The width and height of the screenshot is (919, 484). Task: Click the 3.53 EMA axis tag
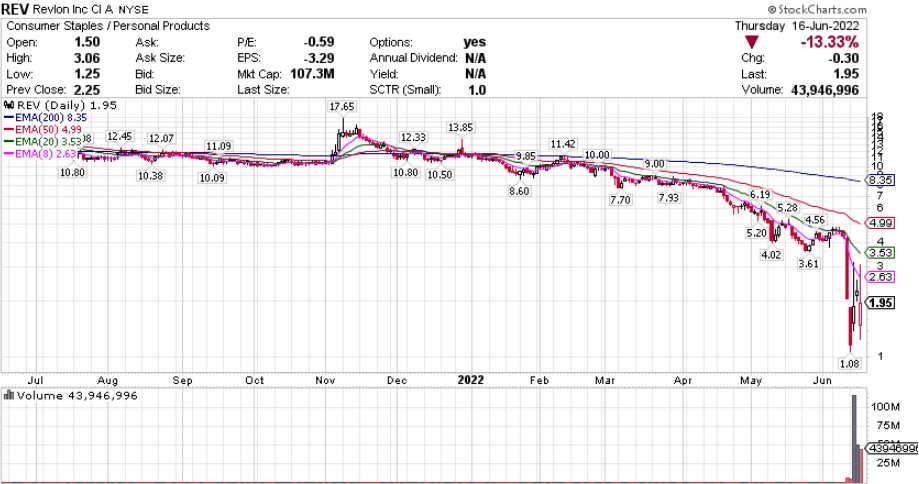pos(881,253)
